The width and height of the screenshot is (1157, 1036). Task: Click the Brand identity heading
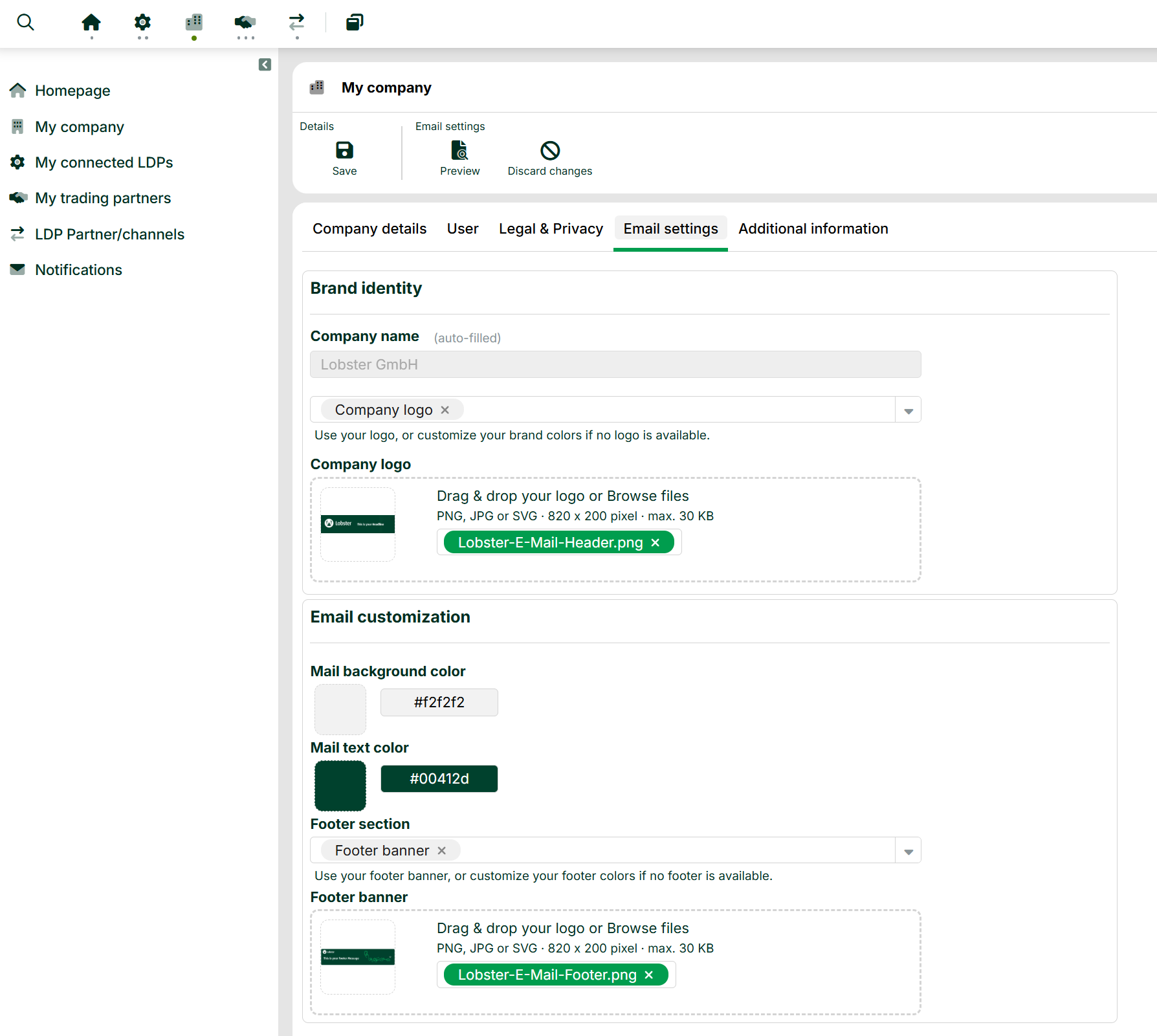click(366, 289)
